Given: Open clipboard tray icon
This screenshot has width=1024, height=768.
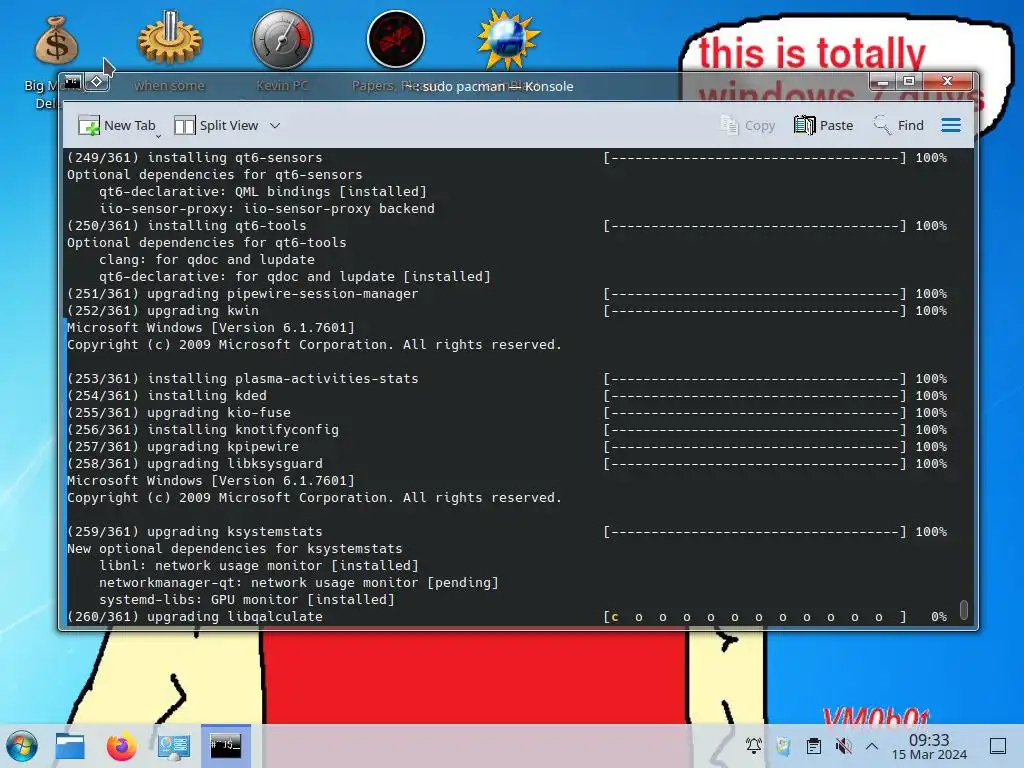Looking at the screenshot, I should (814, 746).
